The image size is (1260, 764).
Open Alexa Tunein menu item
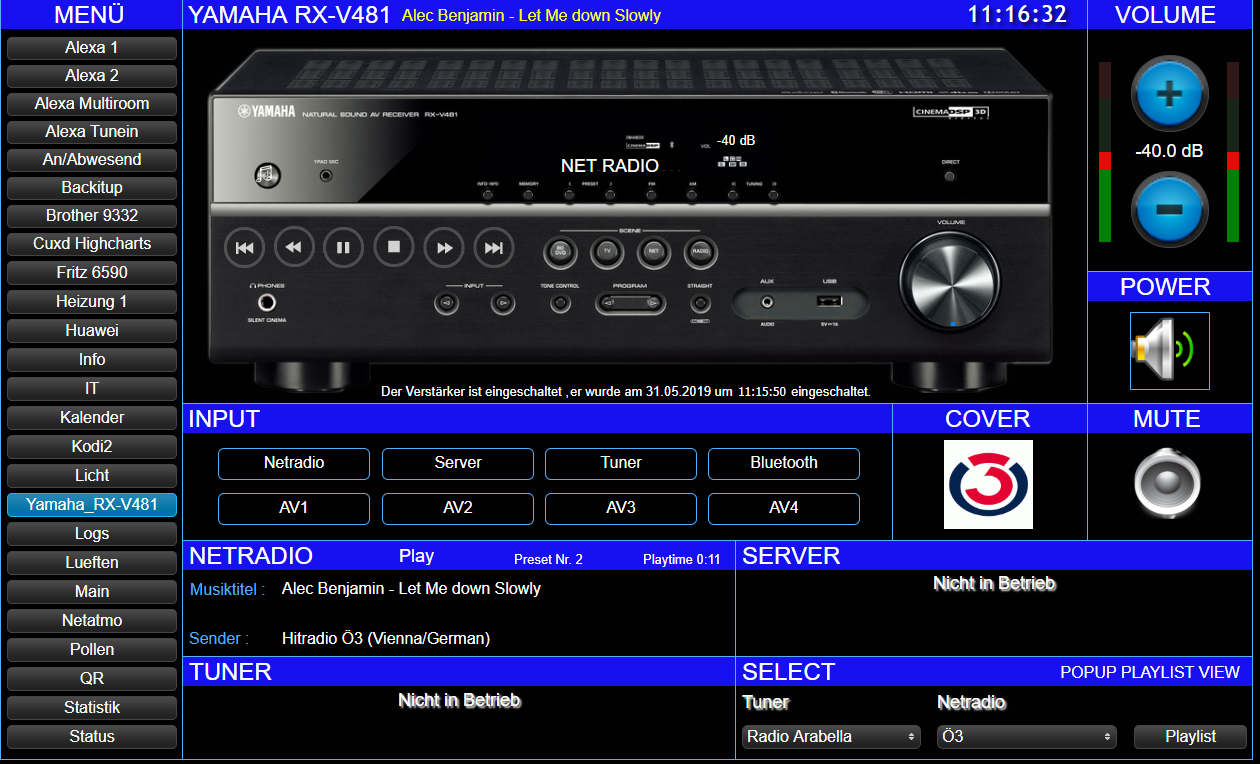pyautogui.click(x=92, y=132)
